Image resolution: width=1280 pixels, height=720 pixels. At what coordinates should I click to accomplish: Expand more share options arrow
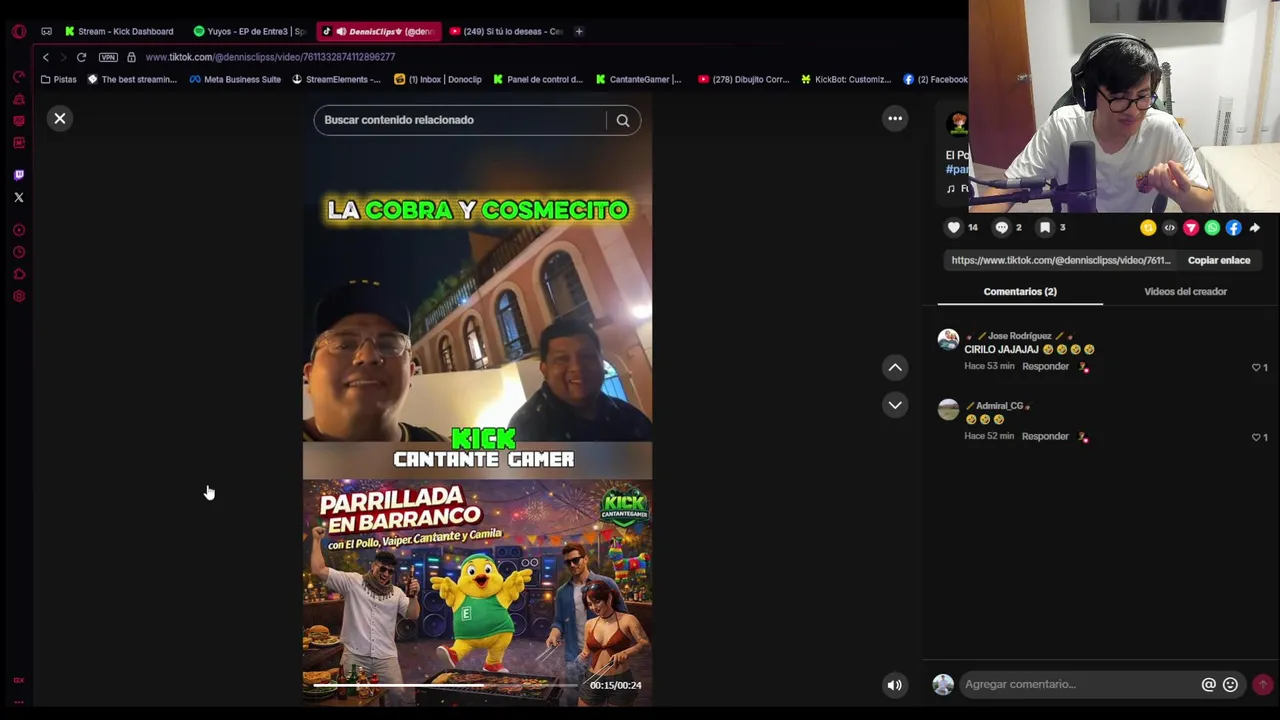point(1255,228)
